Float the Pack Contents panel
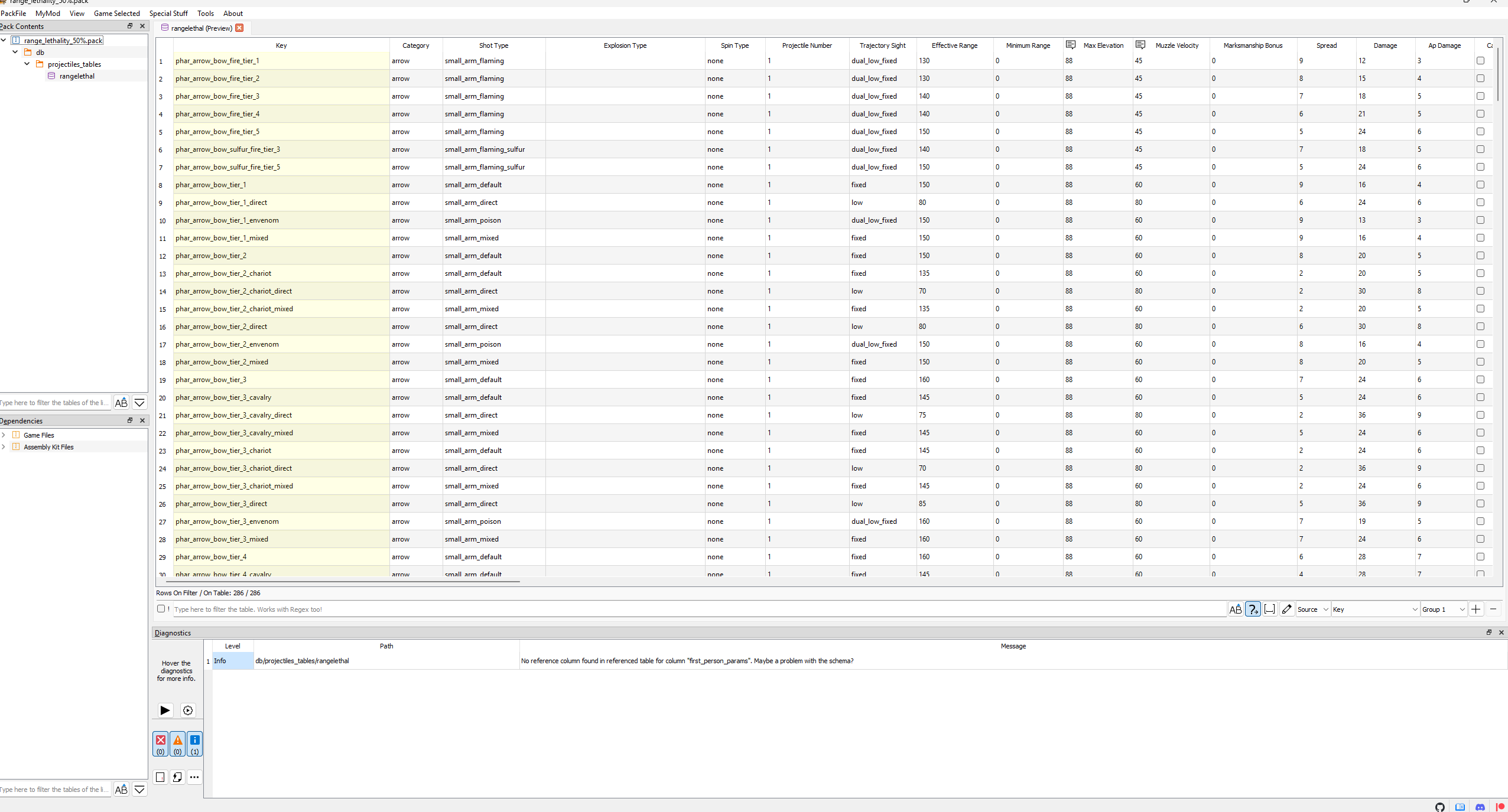1508x812 pixels. point(130,26)
